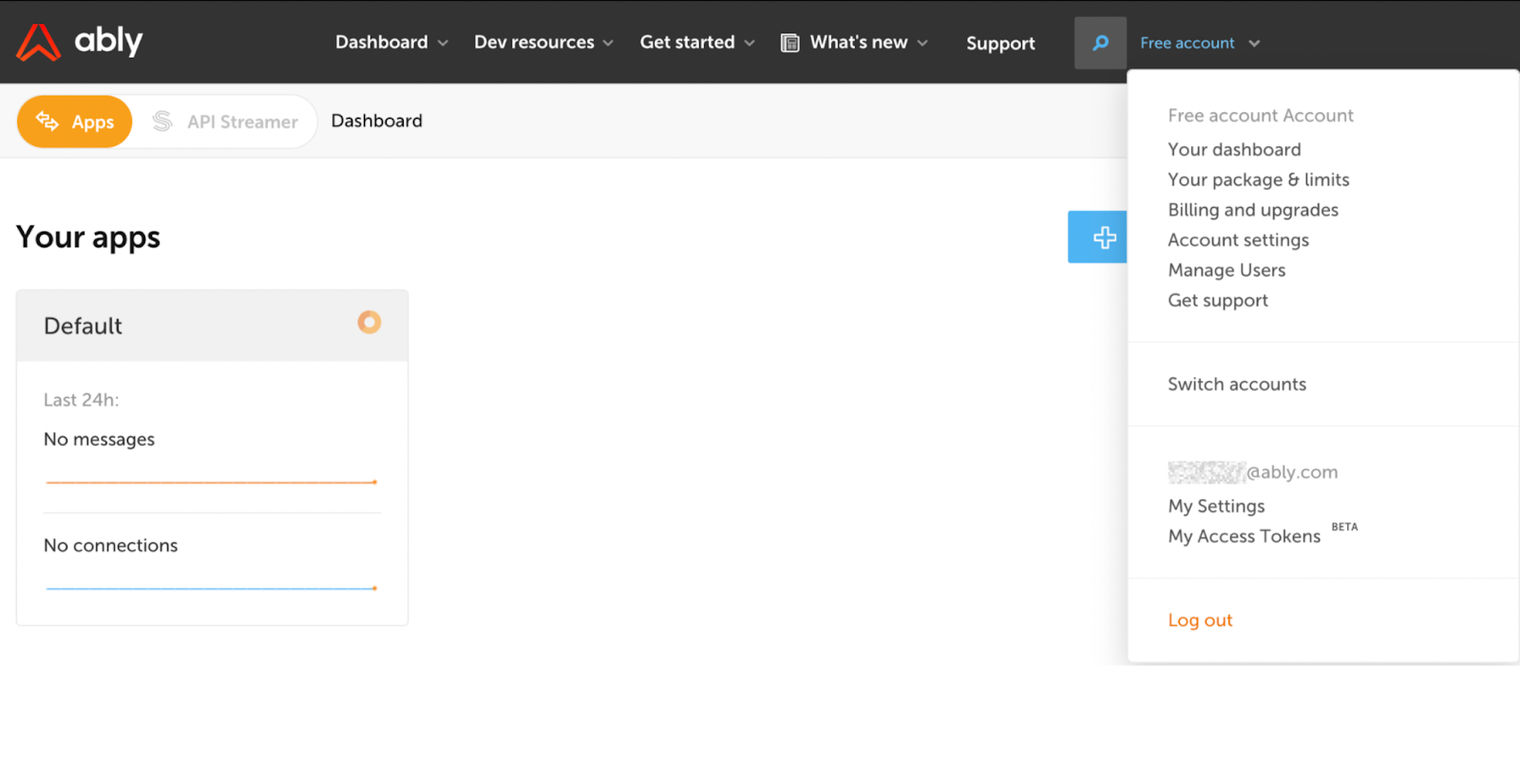Click the arrows icon inside the Apps pill
Screen dimensions: 1520x758
[47, 121]
